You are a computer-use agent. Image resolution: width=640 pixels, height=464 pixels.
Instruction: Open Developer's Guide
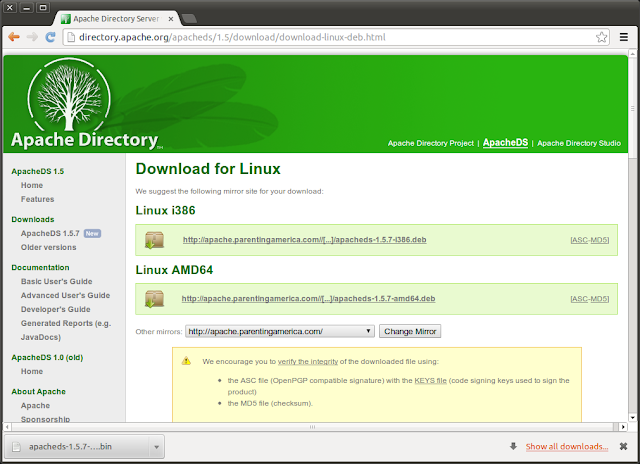56,309
